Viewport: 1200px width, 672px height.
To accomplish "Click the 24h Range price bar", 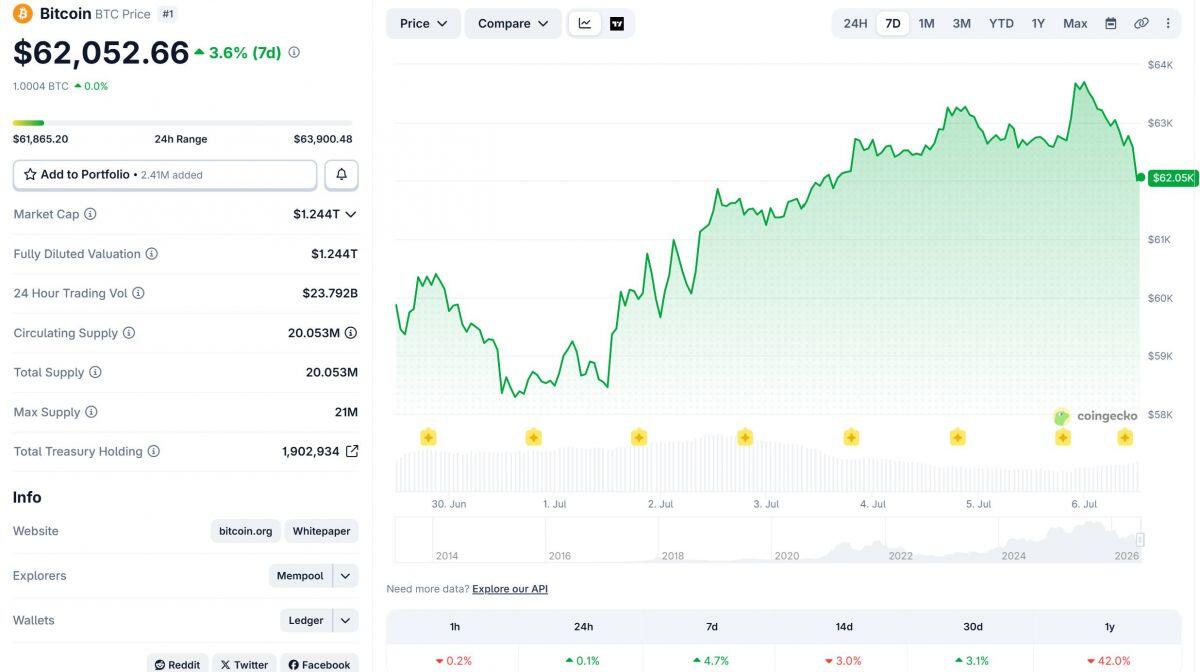I will 183,123.
